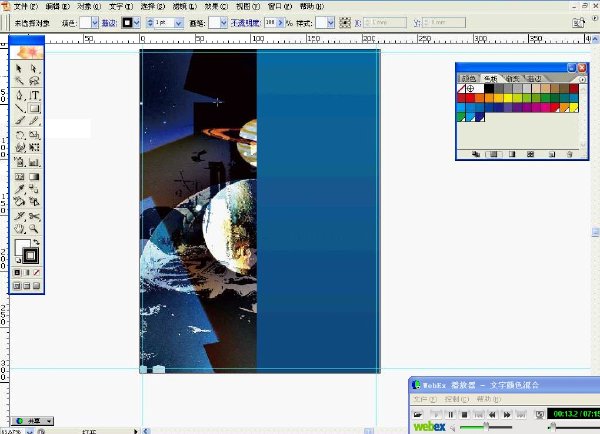Choose the Rectangle shape tool
The width and height of the screenshot is (600, 434).
[x=34, y=108]
